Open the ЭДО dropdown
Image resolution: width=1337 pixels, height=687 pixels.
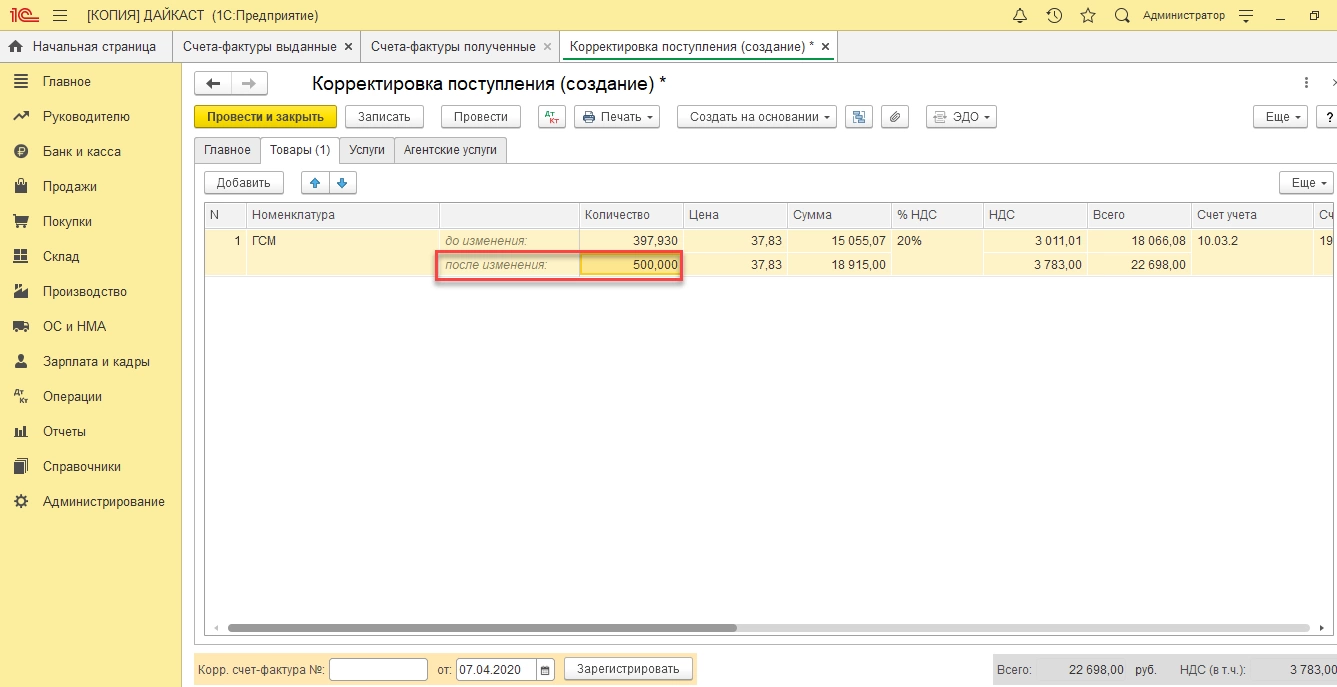pyautogui.click(x=961, y=117)
